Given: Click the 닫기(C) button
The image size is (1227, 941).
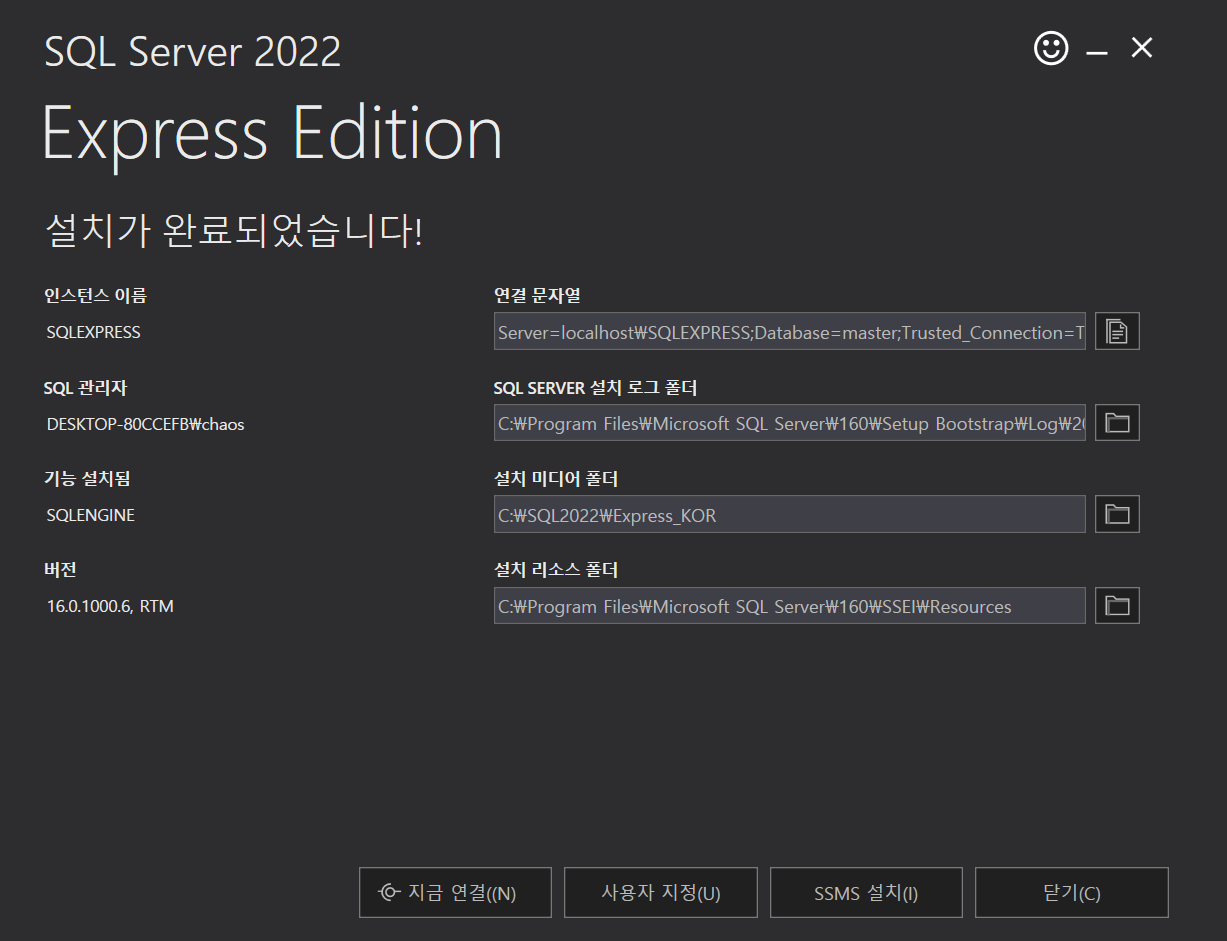Looking at the screenshot, I should coord(1072,892).
